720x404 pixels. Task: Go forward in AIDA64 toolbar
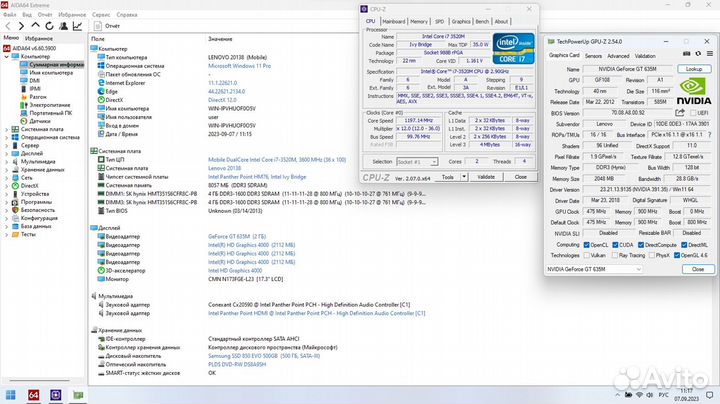(x=21, y=26)
